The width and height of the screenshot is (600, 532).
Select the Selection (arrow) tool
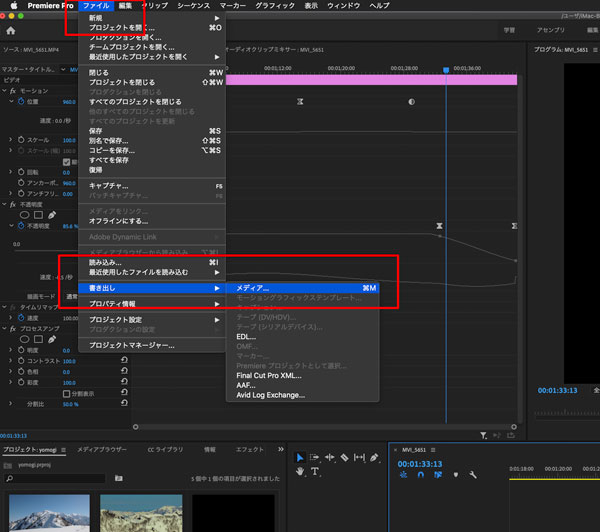pyautogui.click(x=300, y=457)
